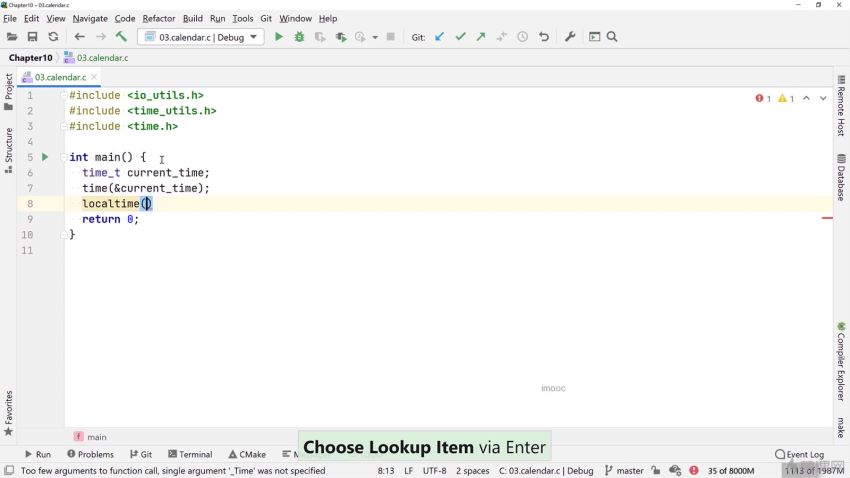Open the Refactor menu
The image size is (850, 478).
(158, 18)
